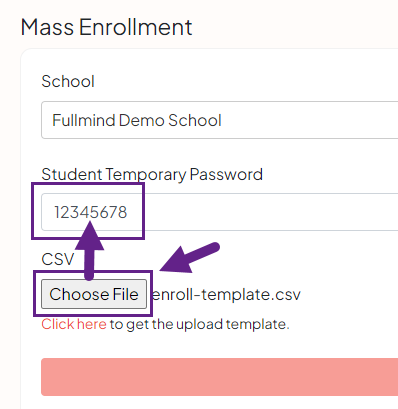
Task: Click the Student Temporary Password label
Action: pyautogui.click(x=152, y=174)
